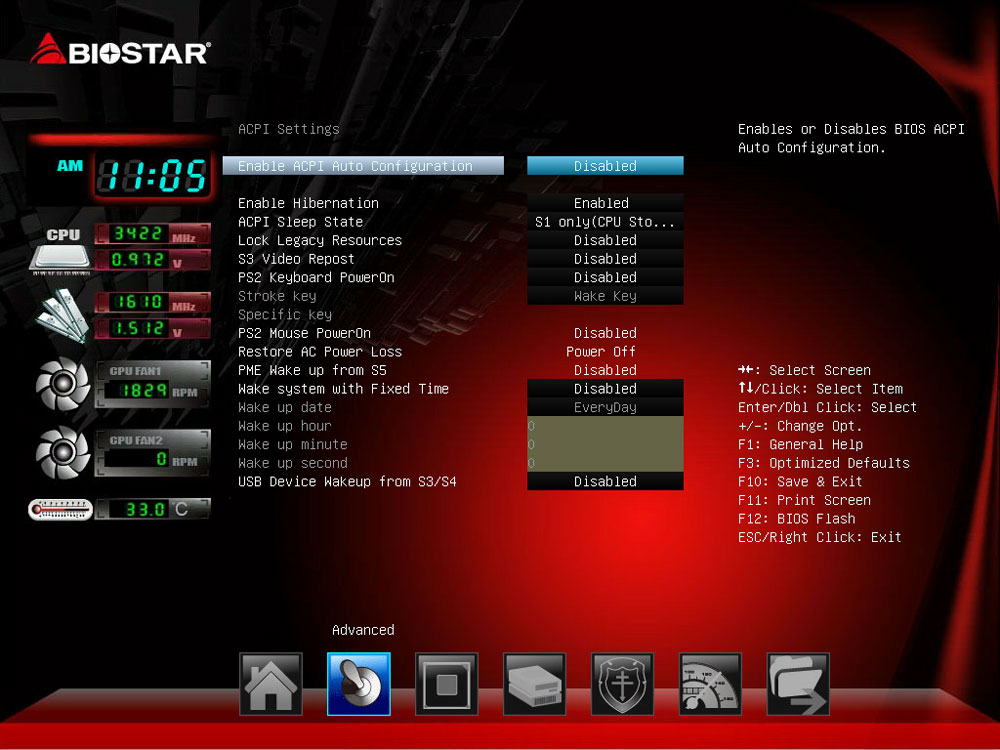Click Wake system with Fixed Time value

coord(605,389)
